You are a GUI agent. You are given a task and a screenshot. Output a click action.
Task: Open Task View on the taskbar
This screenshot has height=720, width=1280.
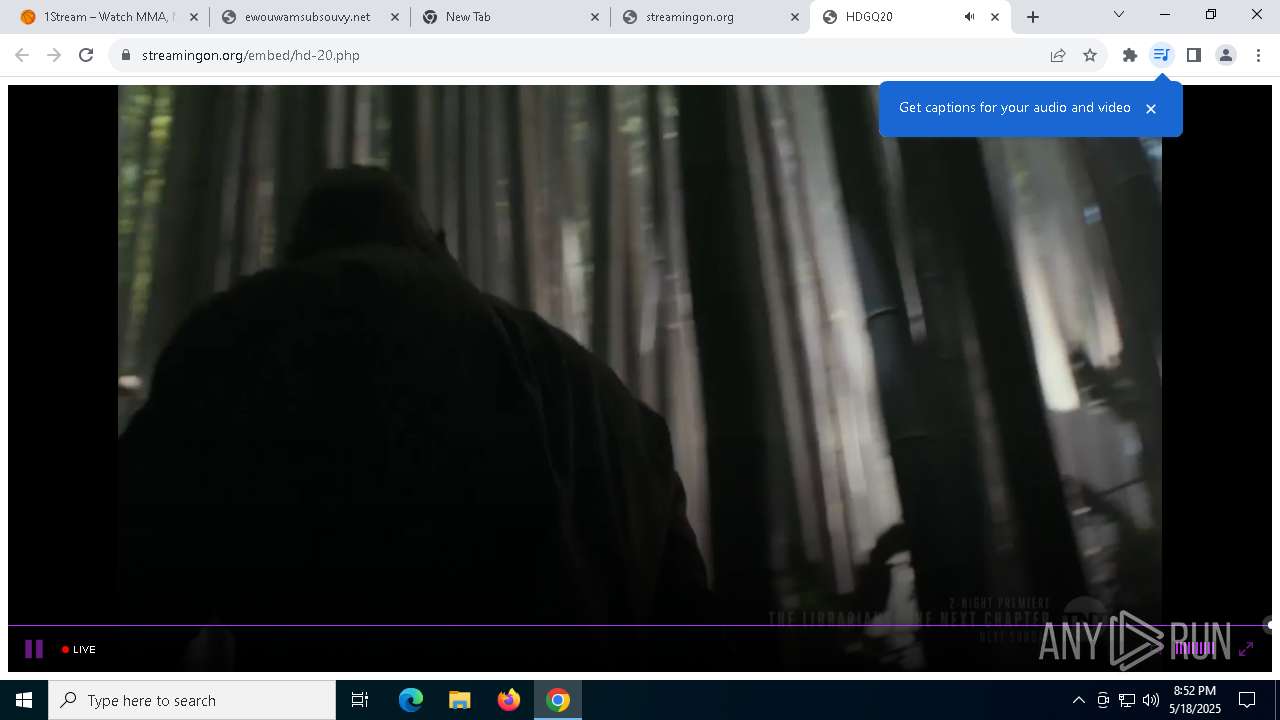click(360, 700)
